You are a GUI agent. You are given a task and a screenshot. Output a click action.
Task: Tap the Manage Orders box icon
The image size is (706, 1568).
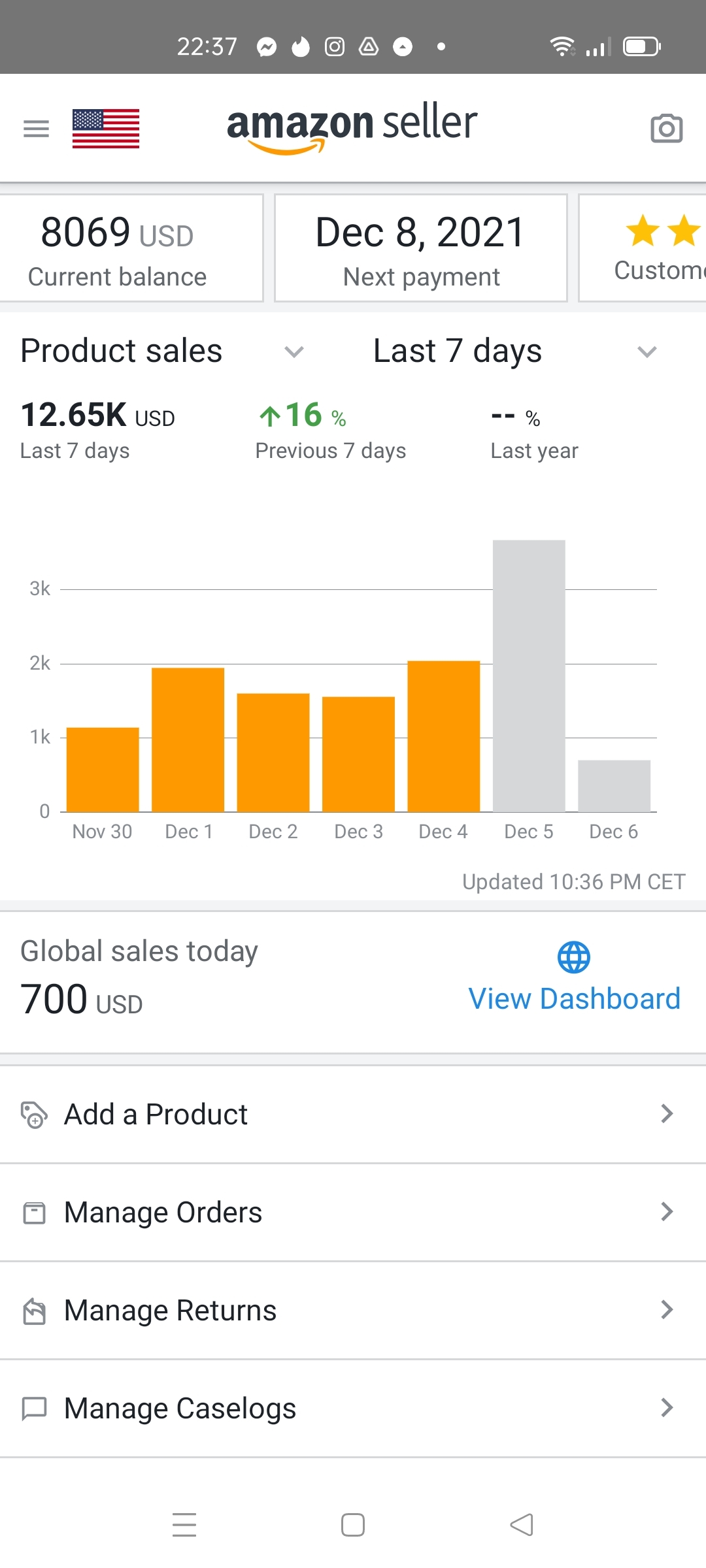[34, 1213]
